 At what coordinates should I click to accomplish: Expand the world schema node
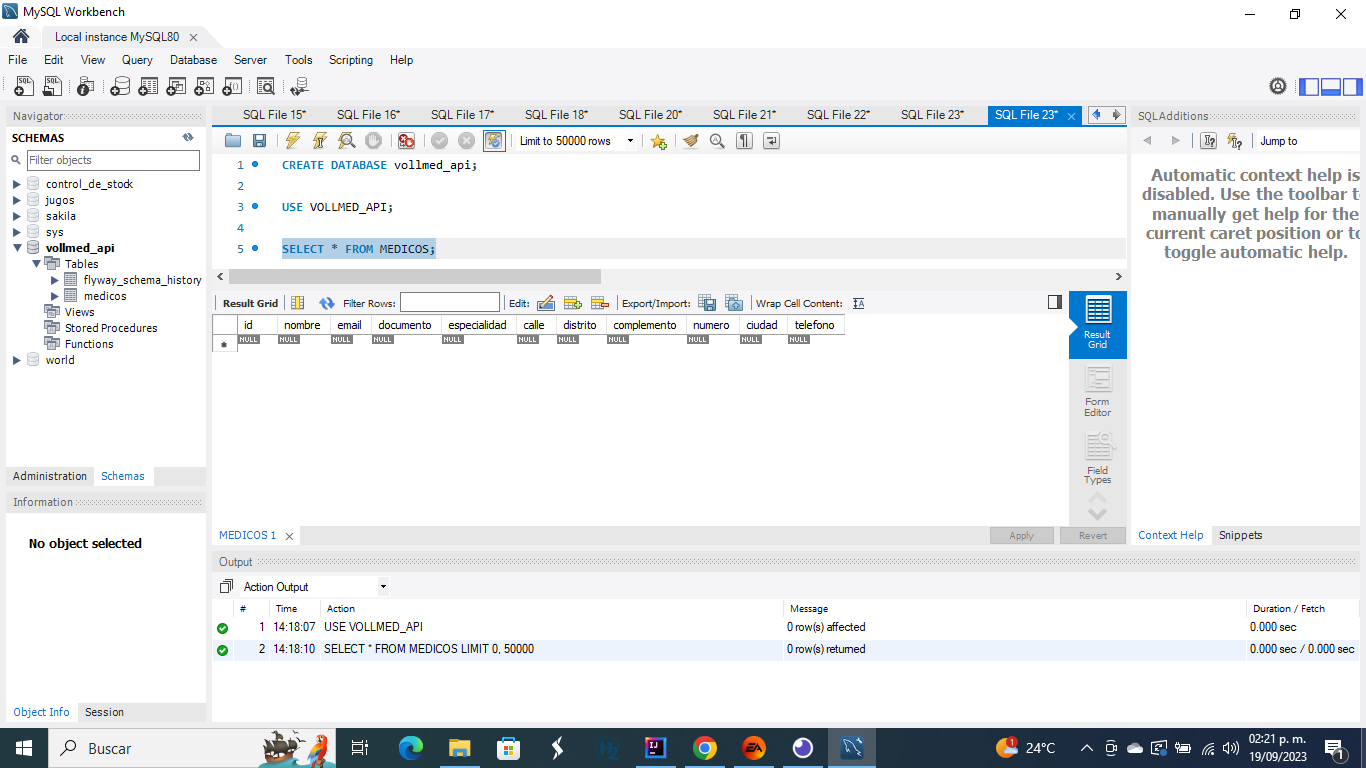point(17,360)
